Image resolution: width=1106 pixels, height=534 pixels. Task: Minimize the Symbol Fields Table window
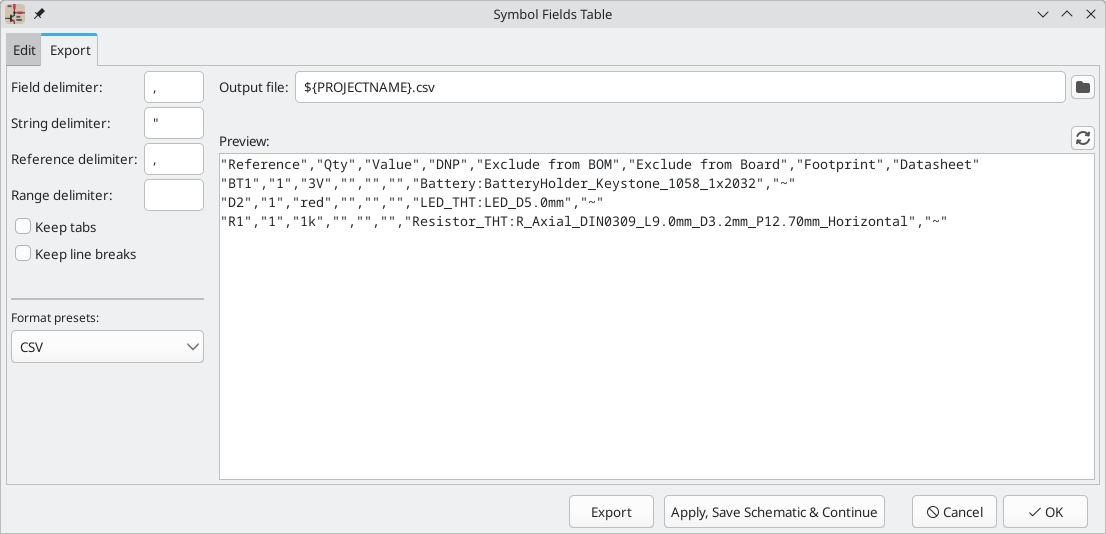point(1043,14)
